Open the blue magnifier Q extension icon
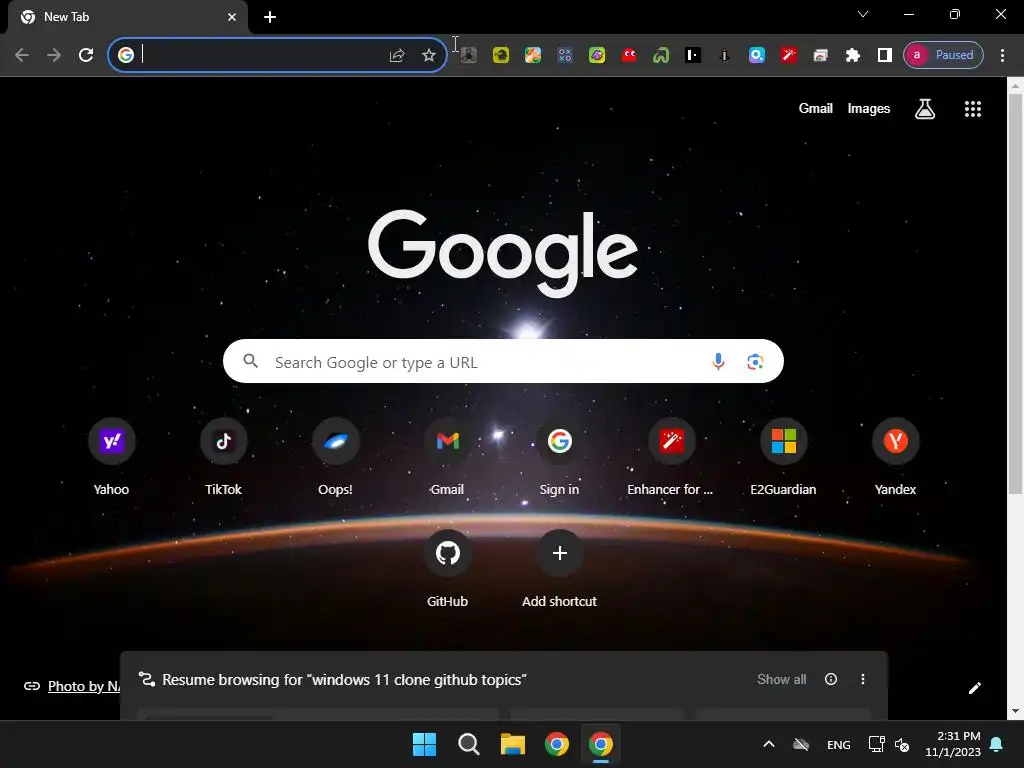The image size is (1024, 768). coord(756,56)
